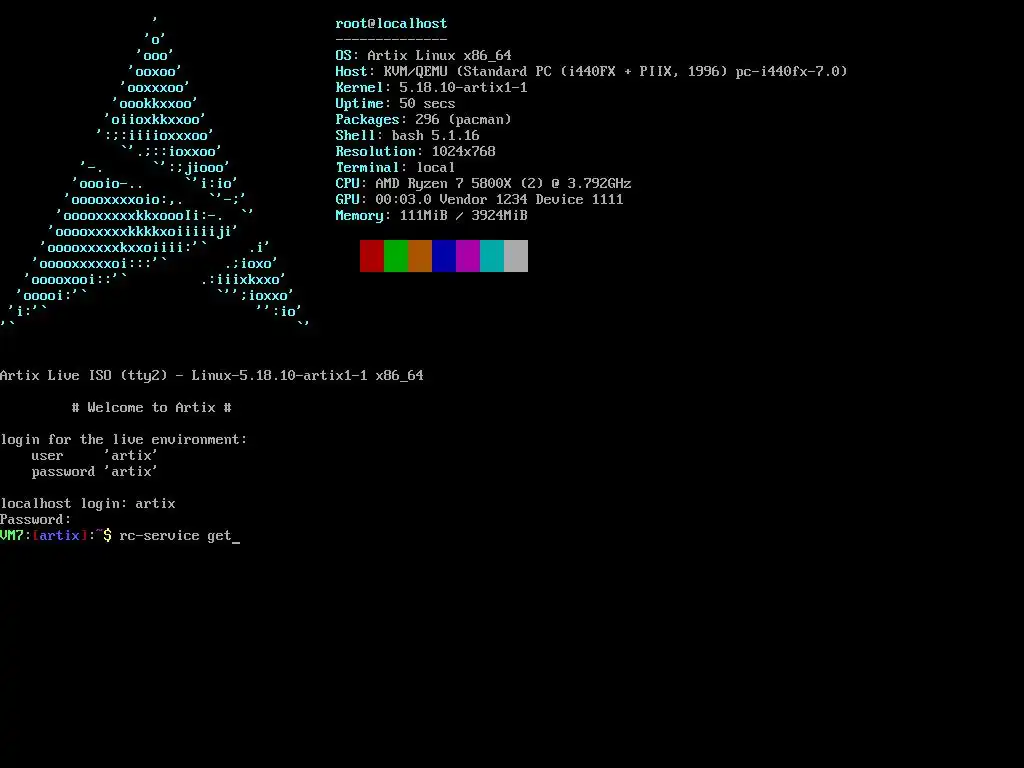Screen dimensions: 1024x768
Task: Click the GPU Vendor 1234 Device 1111 line
Action: (479, 199)
